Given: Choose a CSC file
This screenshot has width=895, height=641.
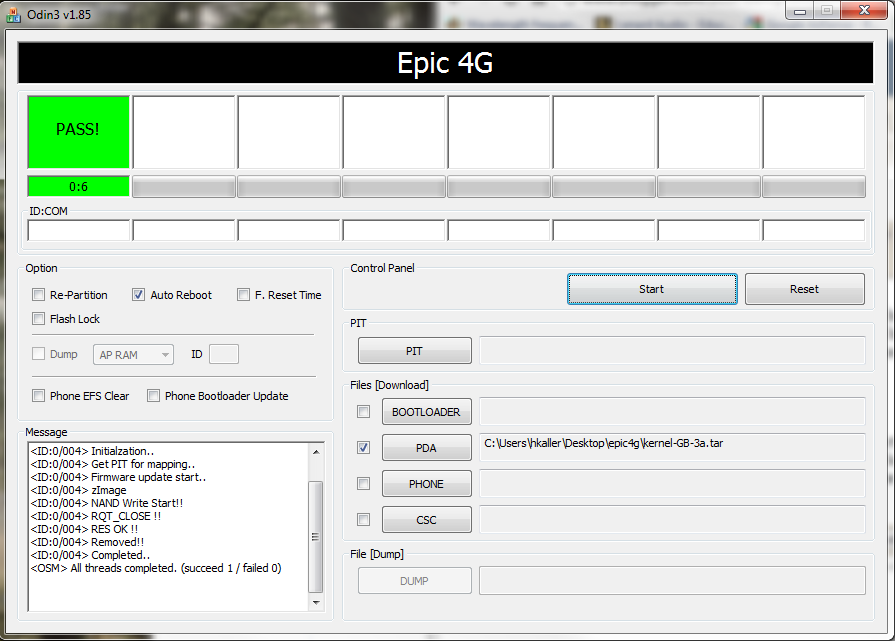Looking at the screenshot, I should [426, 519].
